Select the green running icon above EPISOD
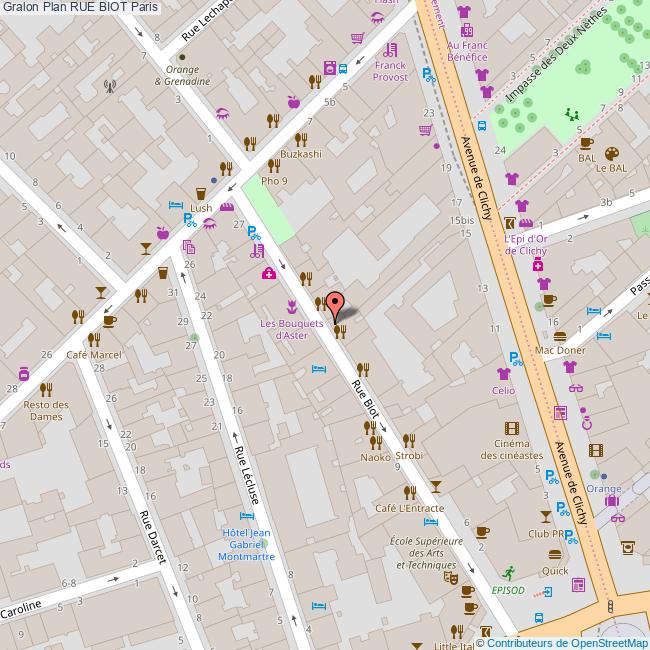The height and width of the screenshot is (650, 650). [x=510, y=572]
